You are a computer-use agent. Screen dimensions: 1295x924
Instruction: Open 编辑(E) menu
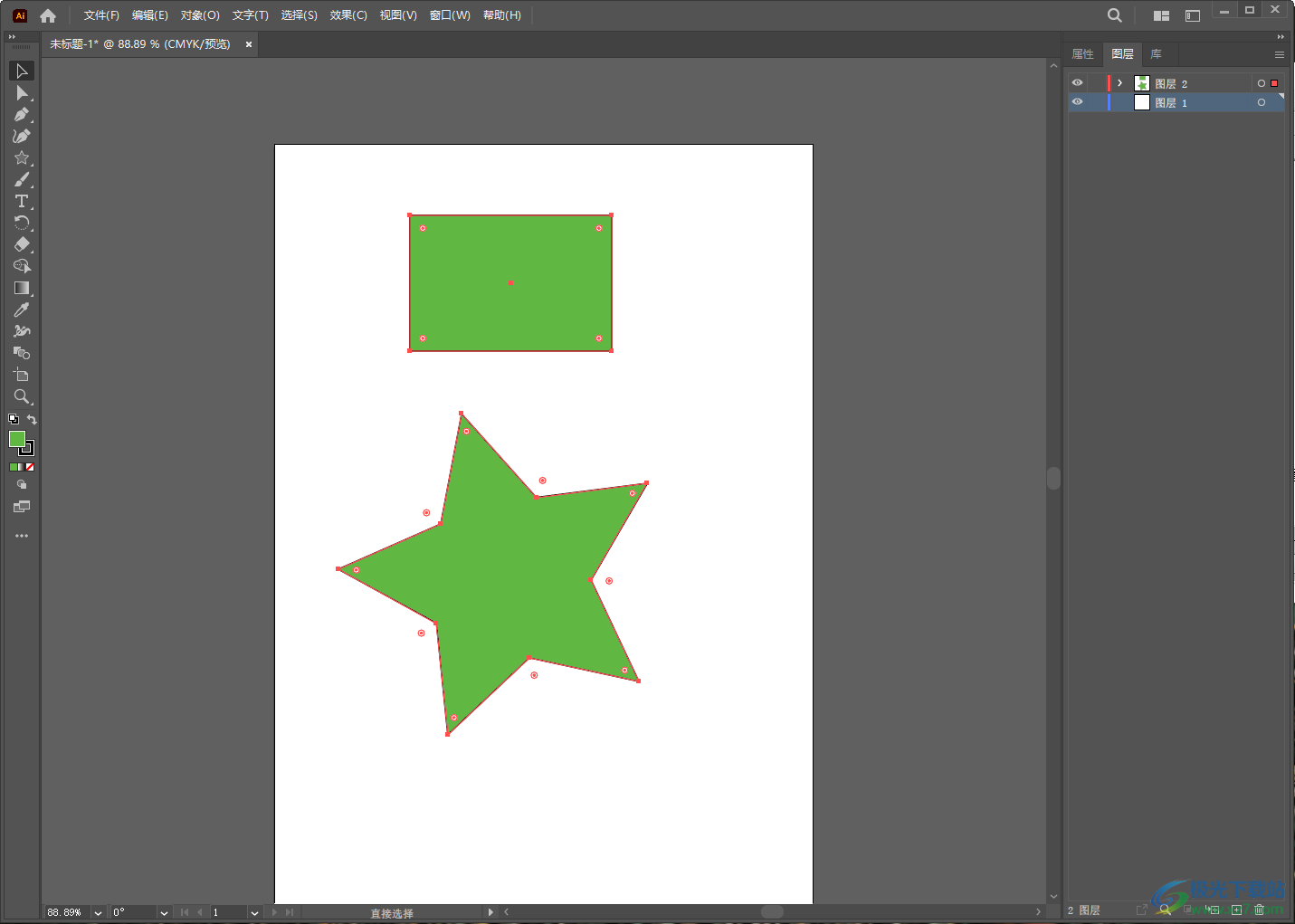point(150,15)
